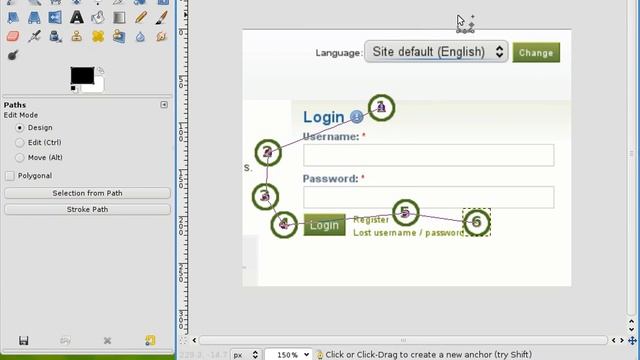The height and width of the screenshot is (360, 640).
Task: Open the 150% zoom dropdown
Action: [x=289, y=355]
